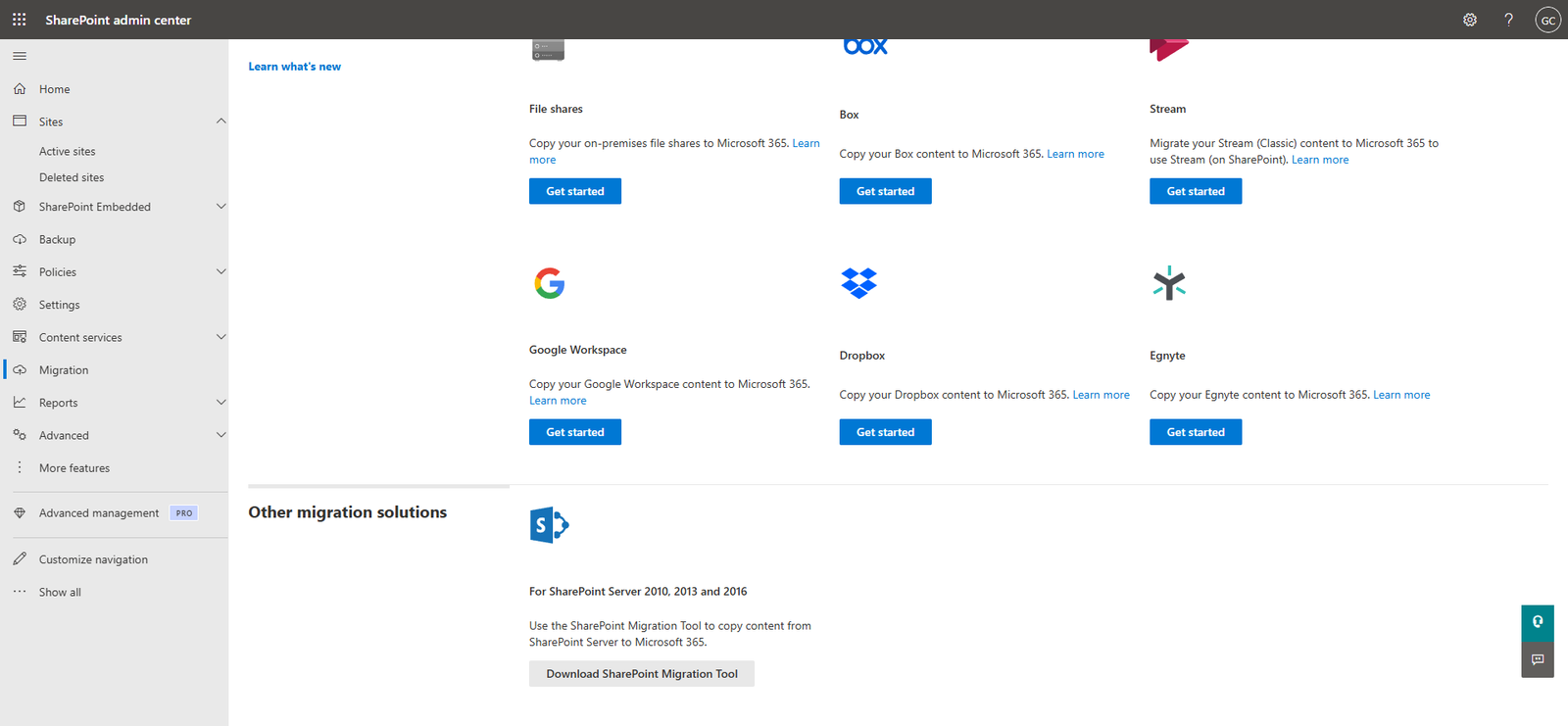Open the teal help assistant button

click(x=1538, y=622)
